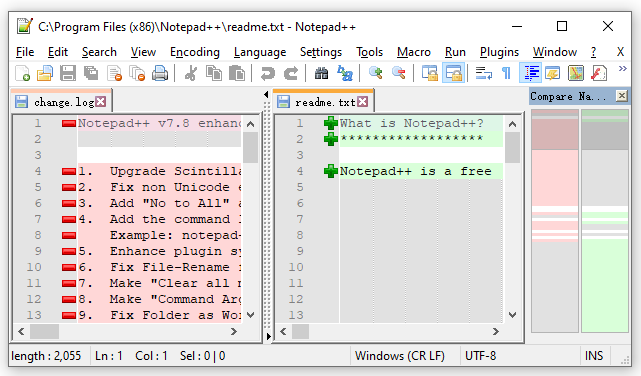The image size is (641, 376).
Task: Click the Close document toolbar icon
Action: click(x=114, y=74)
